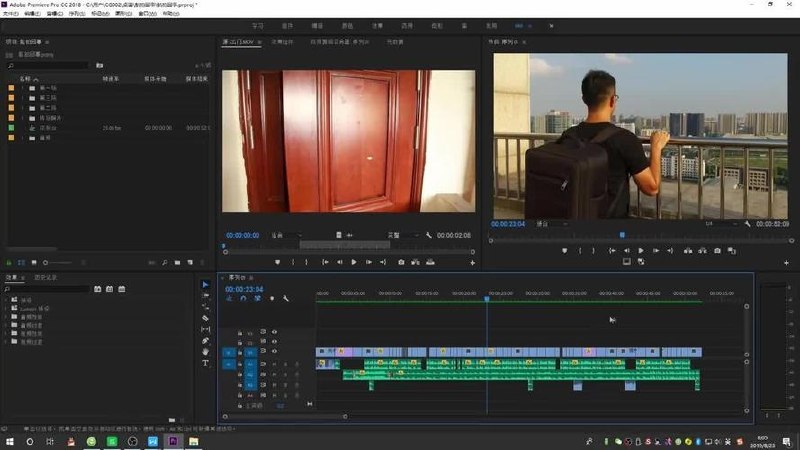
Task: Add marker in the Program monitor
Action: (564, 251)
